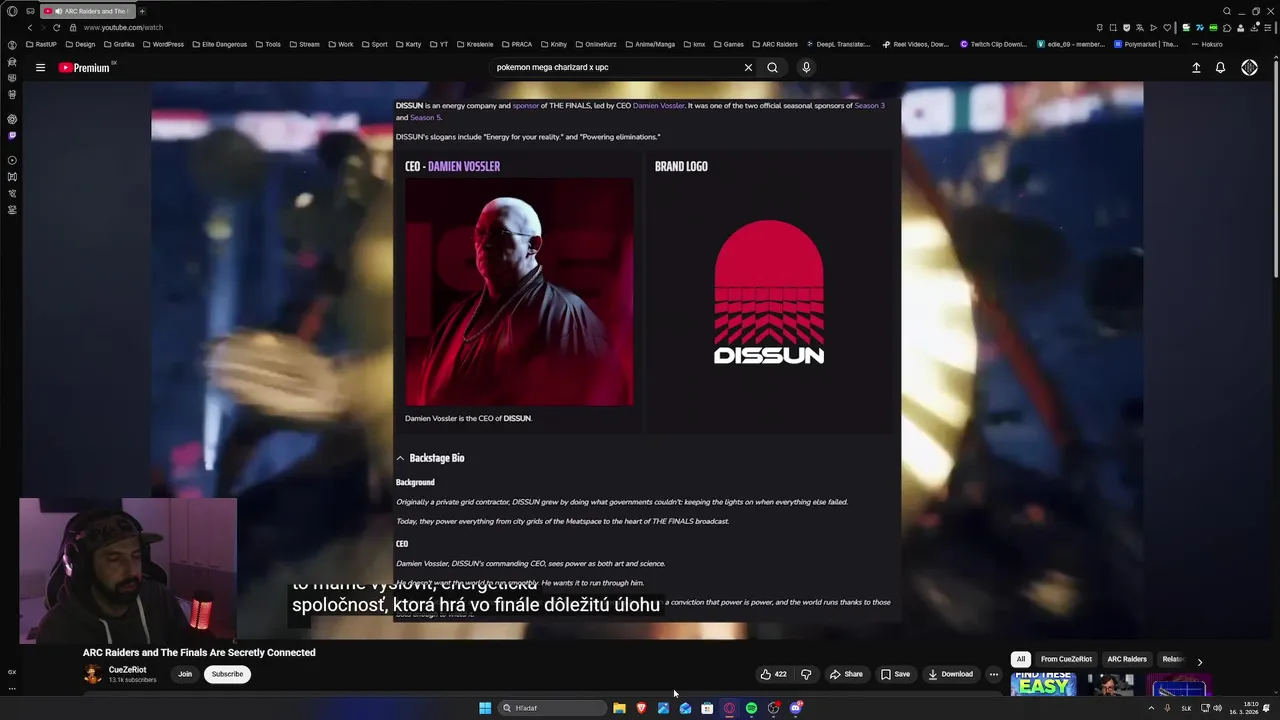The width and height of the screenshot is (1280, 720).
Task: Dislike the video
Action: pos(806,674)
